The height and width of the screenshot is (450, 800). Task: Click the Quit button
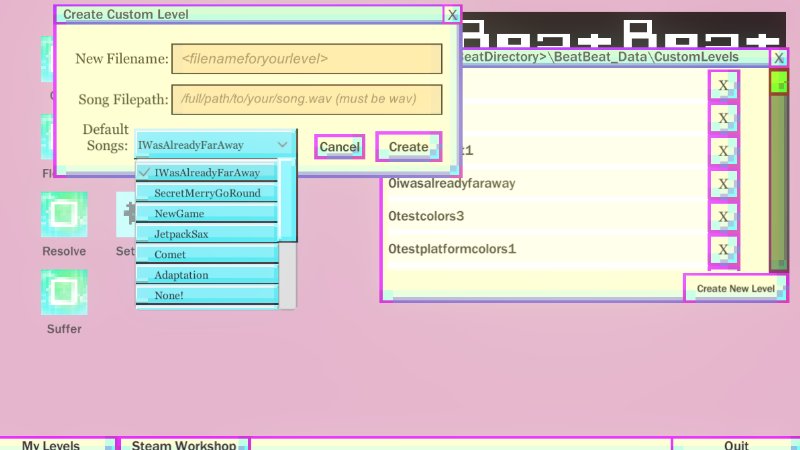[x=736, y=444]
